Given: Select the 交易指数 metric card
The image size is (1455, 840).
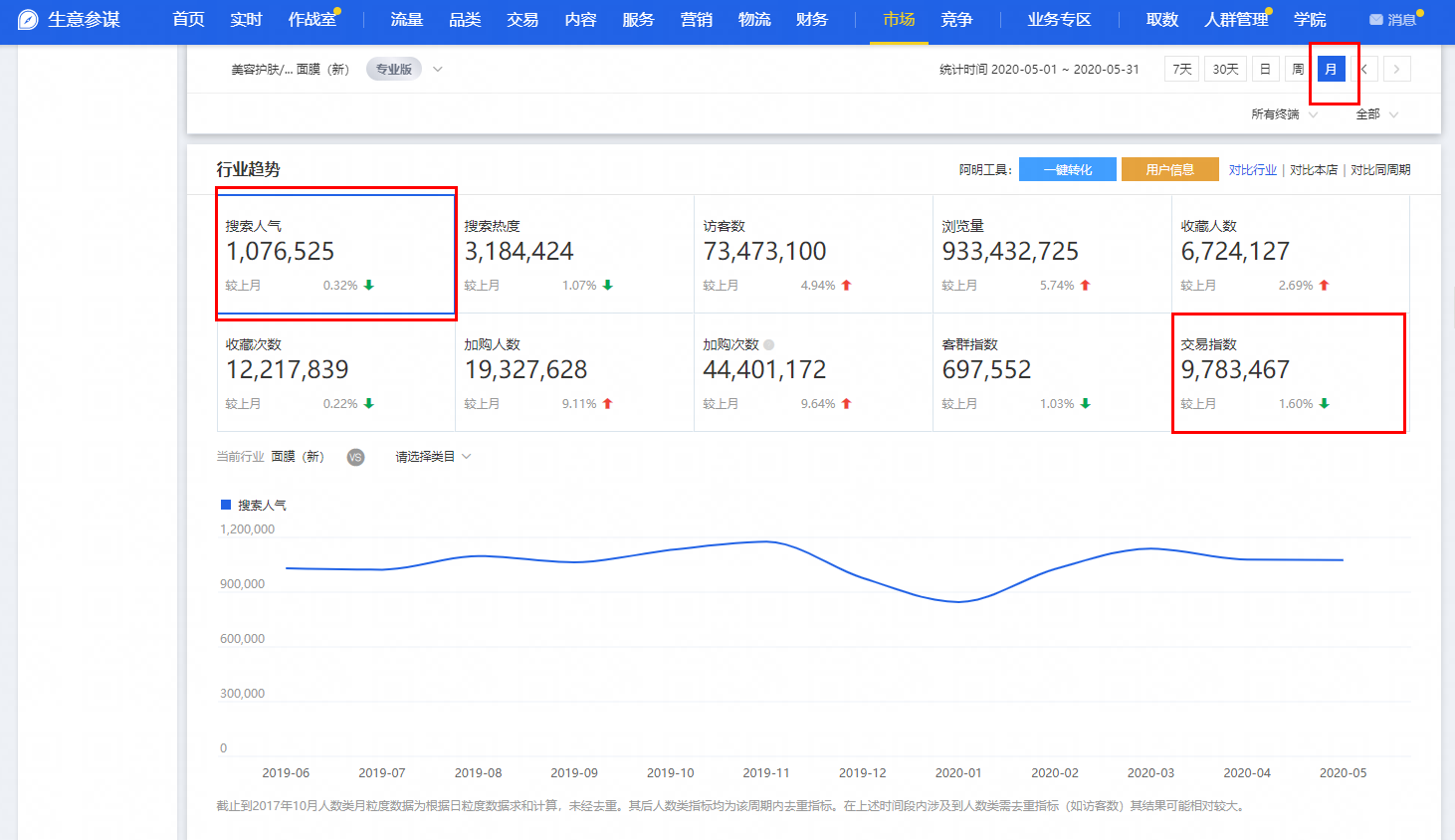Looking at the screenshot, I should pos(1291,372).
